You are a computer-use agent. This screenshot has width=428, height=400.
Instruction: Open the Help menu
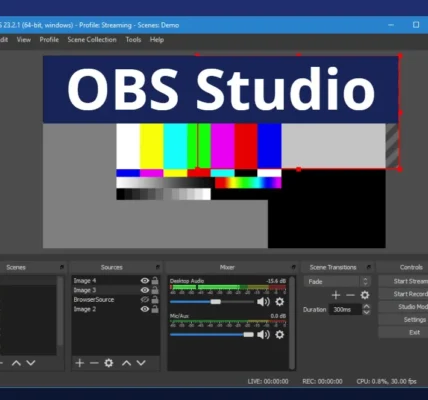[x=157, y=40]
